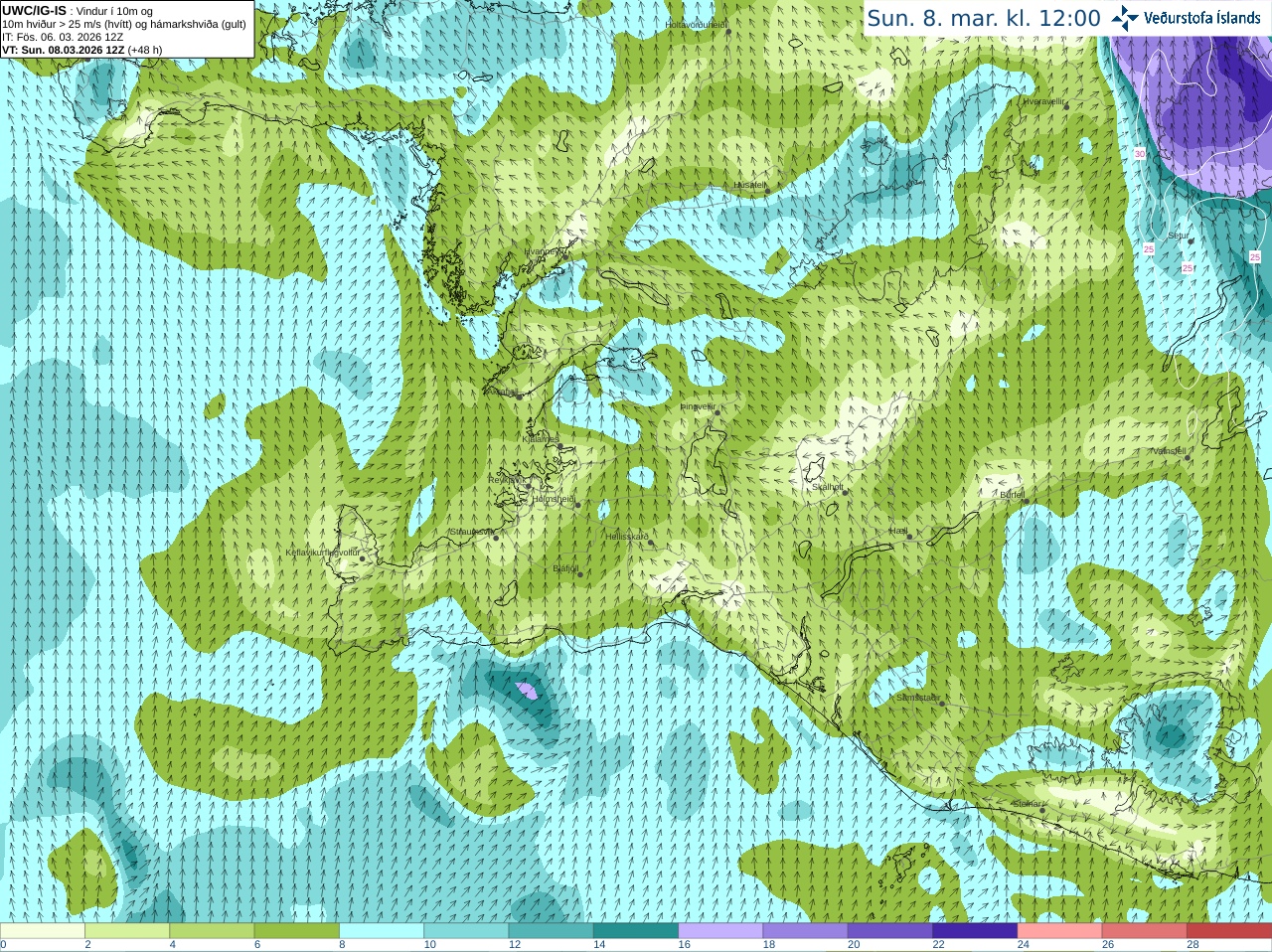Select the Setur station label
Screen dimensions: 1272x952
1178,237
